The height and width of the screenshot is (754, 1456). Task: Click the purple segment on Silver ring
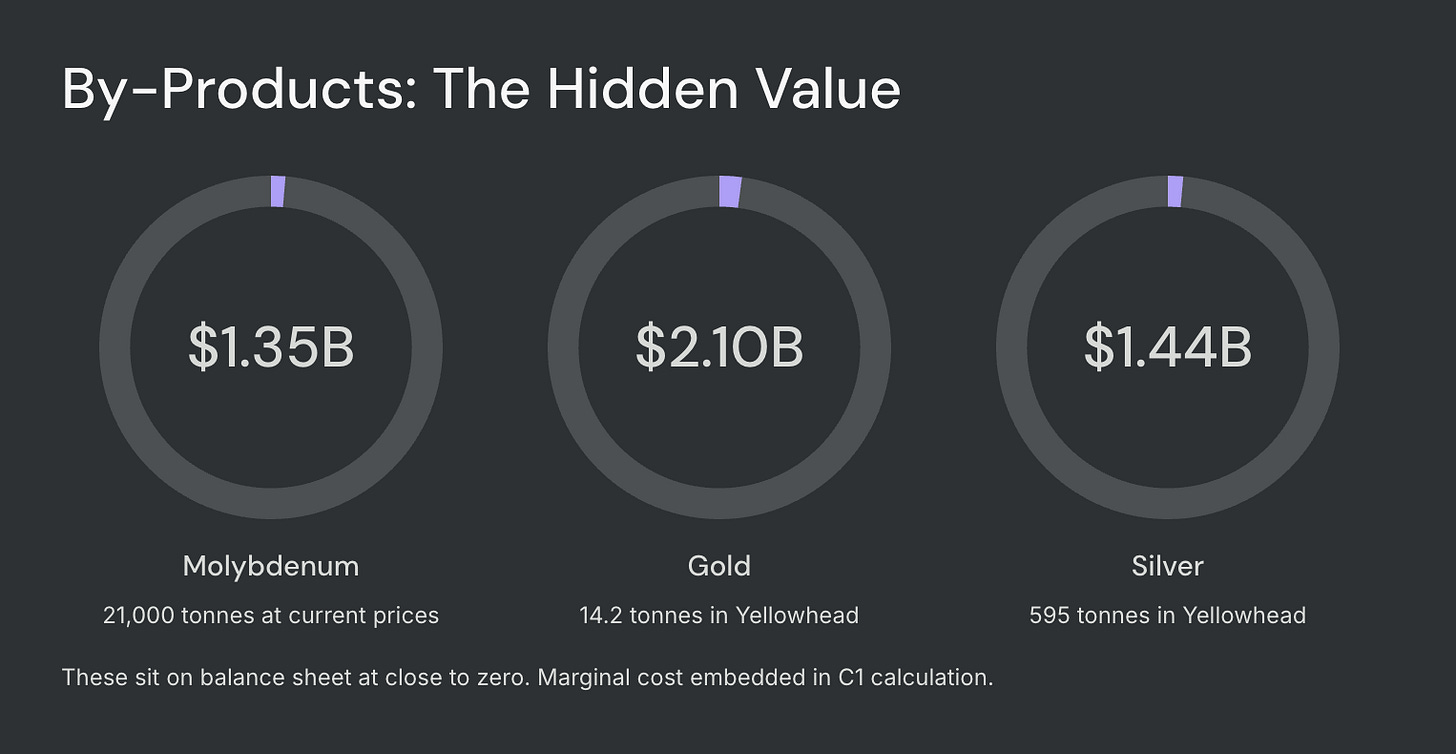1175,192
